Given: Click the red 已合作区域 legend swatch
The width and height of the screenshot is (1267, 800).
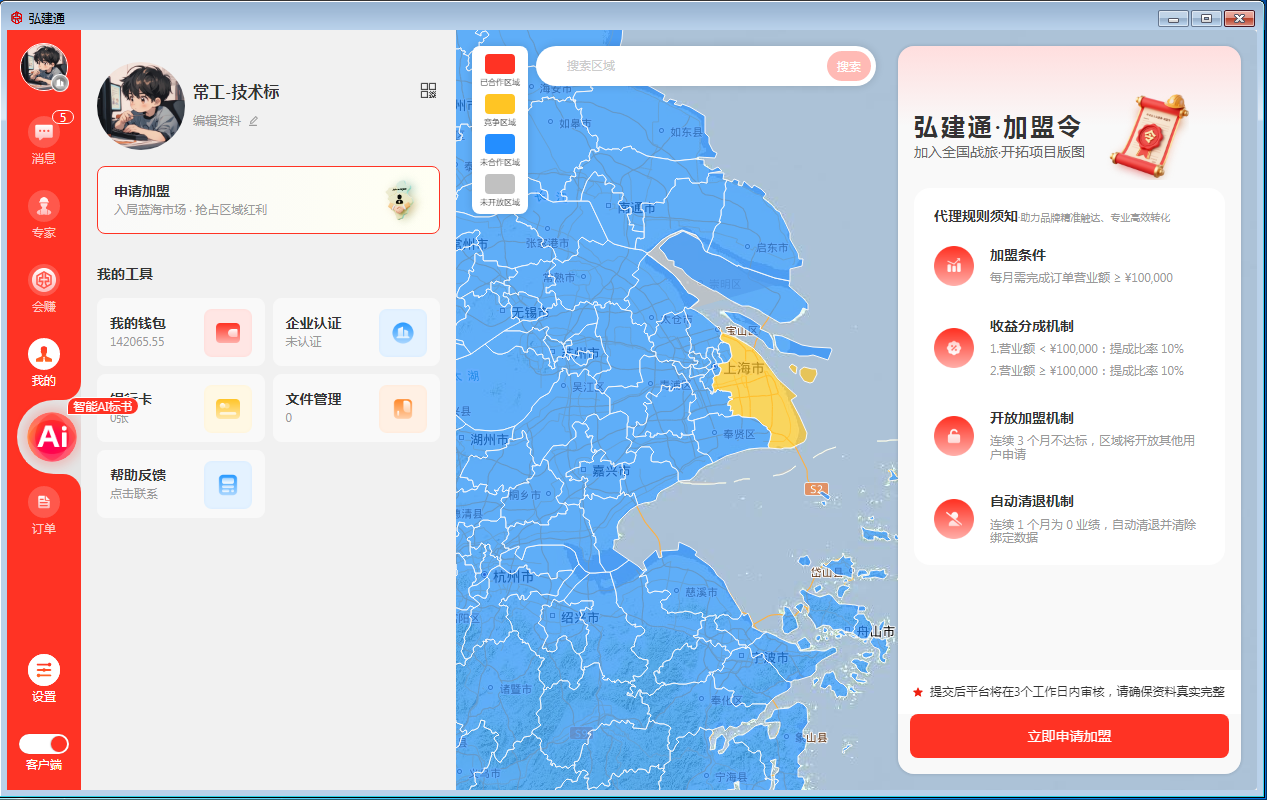Looking at the screenshot, I should tap(500, 64).
